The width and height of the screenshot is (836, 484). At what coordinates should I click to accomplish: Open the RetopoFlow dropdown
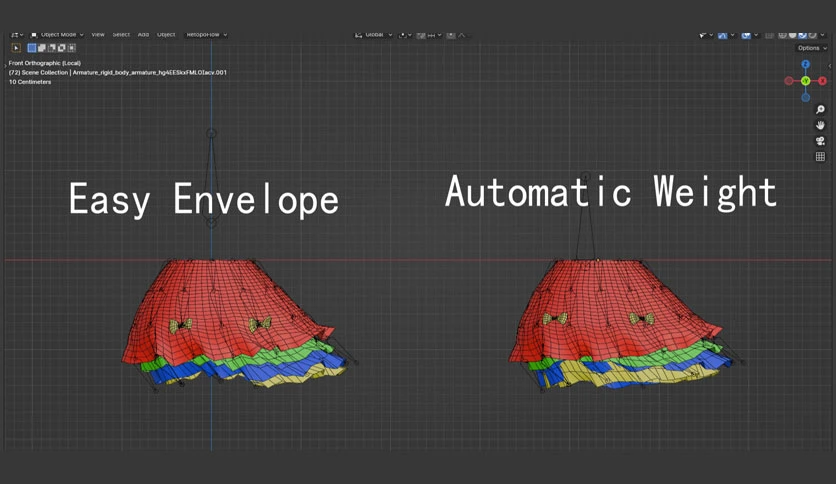point(206,35)
